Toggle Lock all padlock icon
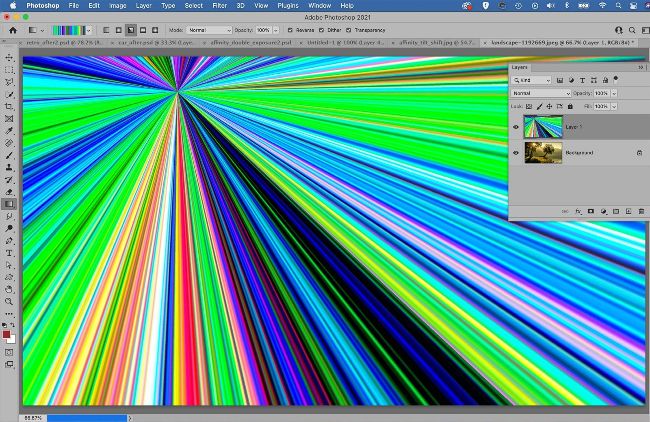 pyautogui.click(x=570, y=107)
